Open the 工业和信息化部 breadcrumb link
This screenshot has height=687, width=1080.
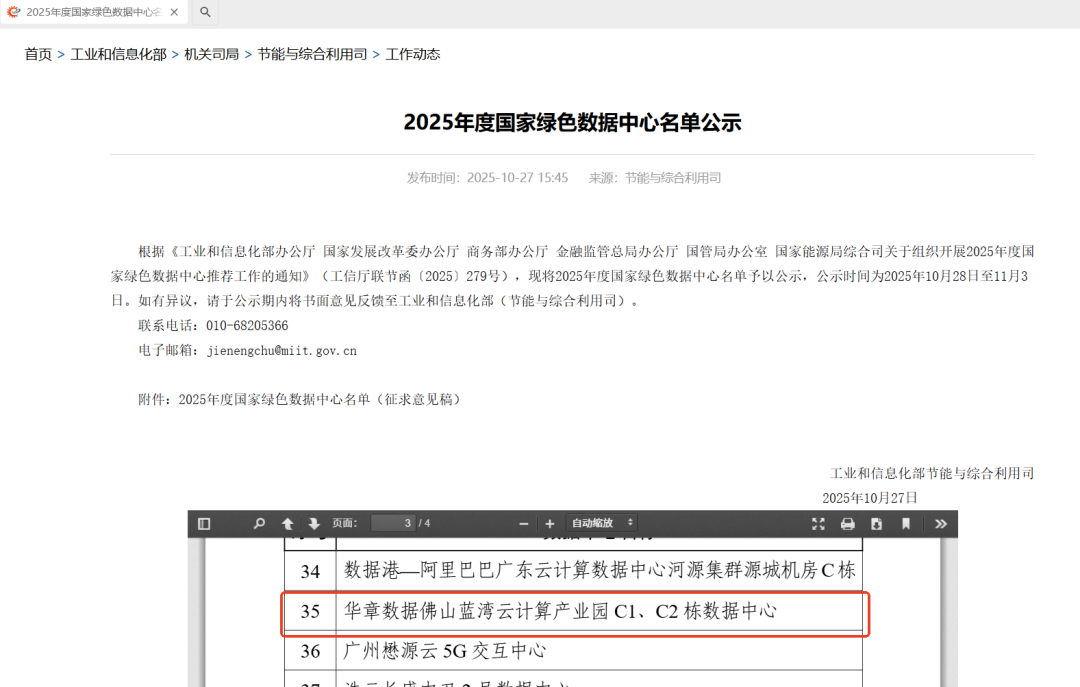[118, 54]
